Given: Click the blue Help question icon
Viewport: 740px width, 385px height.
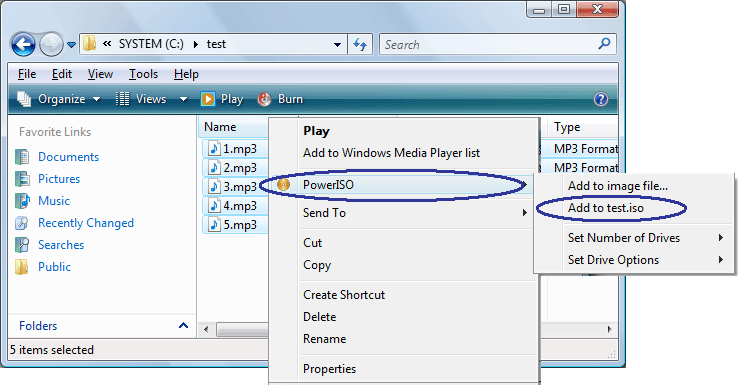Looking at the screenshot, I should pos(601,99).
